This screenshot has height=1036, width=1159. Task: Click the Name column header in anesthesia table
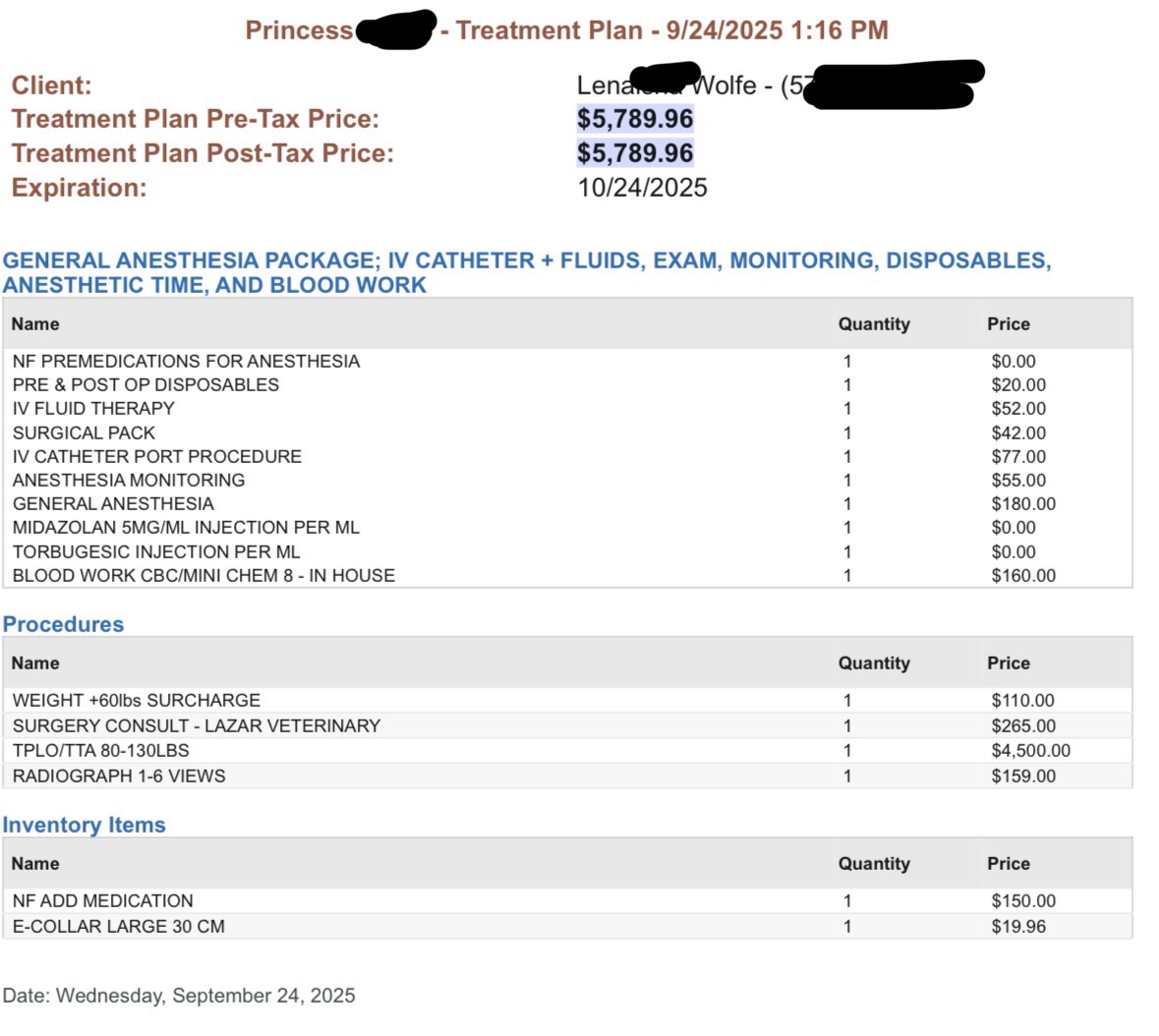34,323
